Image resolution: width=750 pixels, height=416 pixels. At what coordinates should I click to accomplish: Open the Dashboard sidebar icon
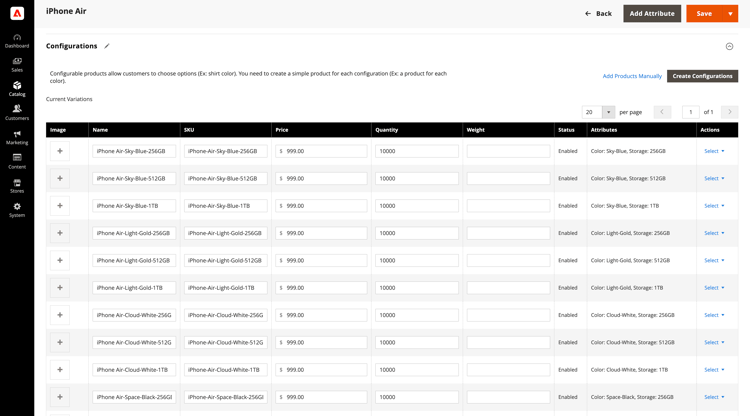tap(17, 41)
